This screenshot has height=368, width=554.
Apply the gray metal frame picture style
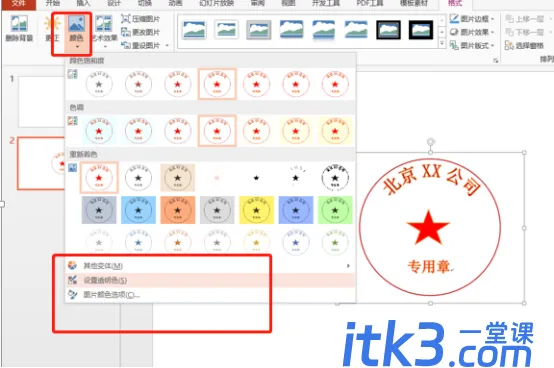pyautogui.click(x=259, y=30)
